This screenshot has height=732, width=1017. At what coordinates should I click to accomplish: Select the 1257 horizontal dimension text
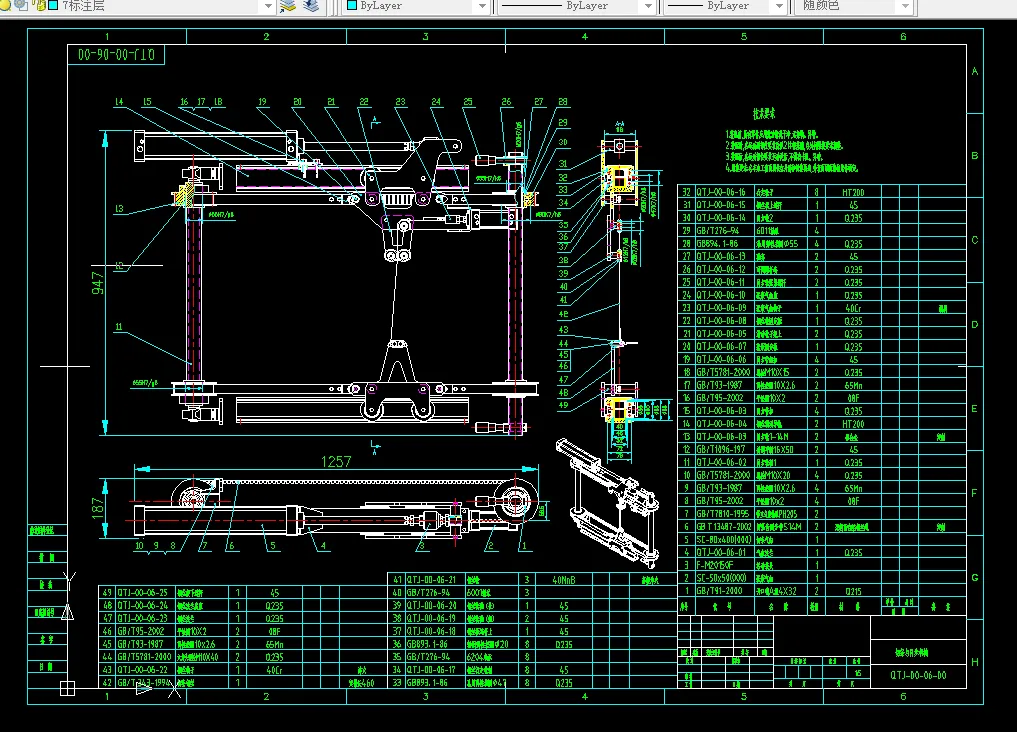pos(336,462)
